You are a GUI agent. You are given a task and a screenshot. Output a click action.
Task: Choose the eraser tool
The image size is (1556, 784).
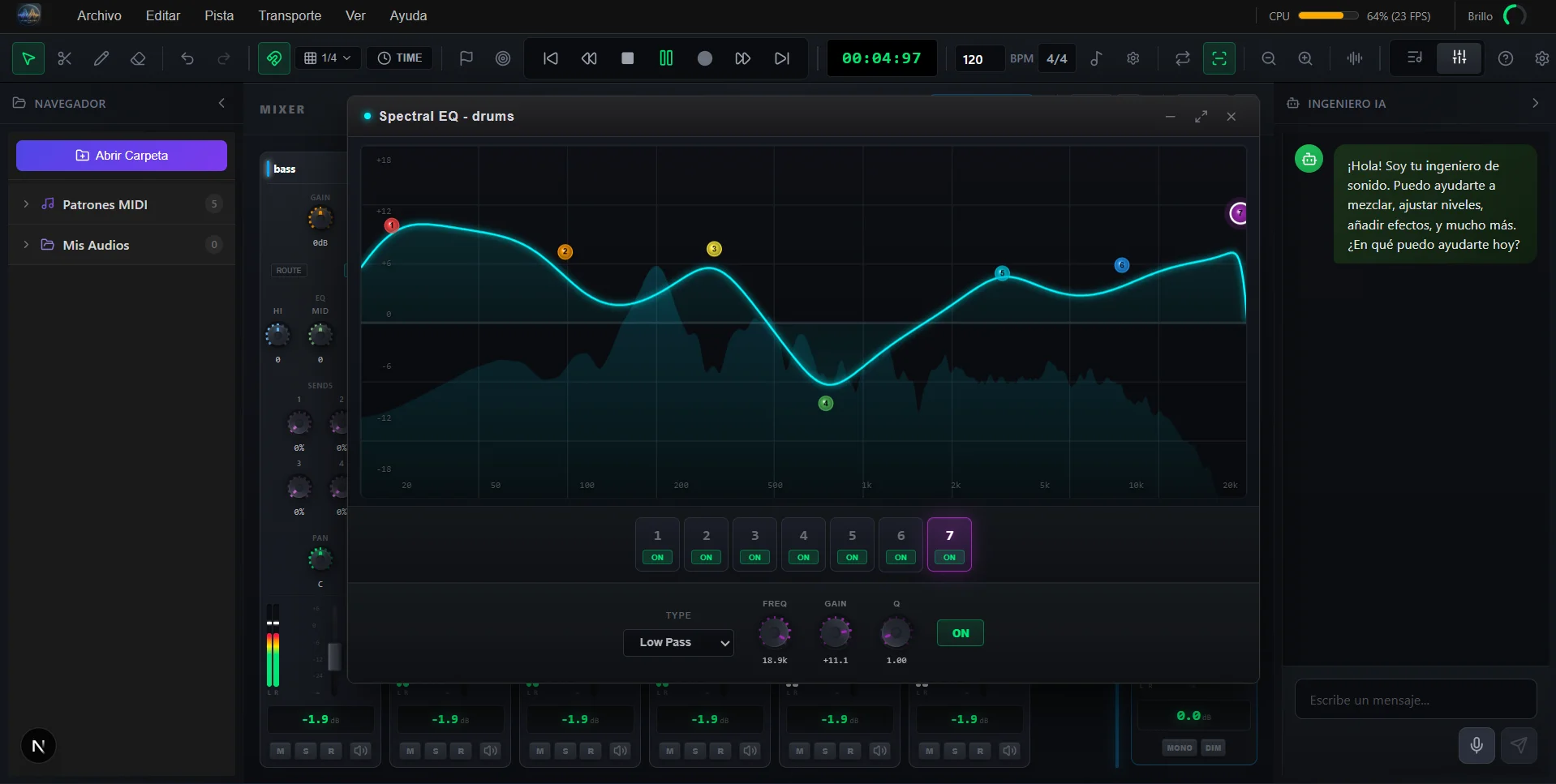pos(138,58)
